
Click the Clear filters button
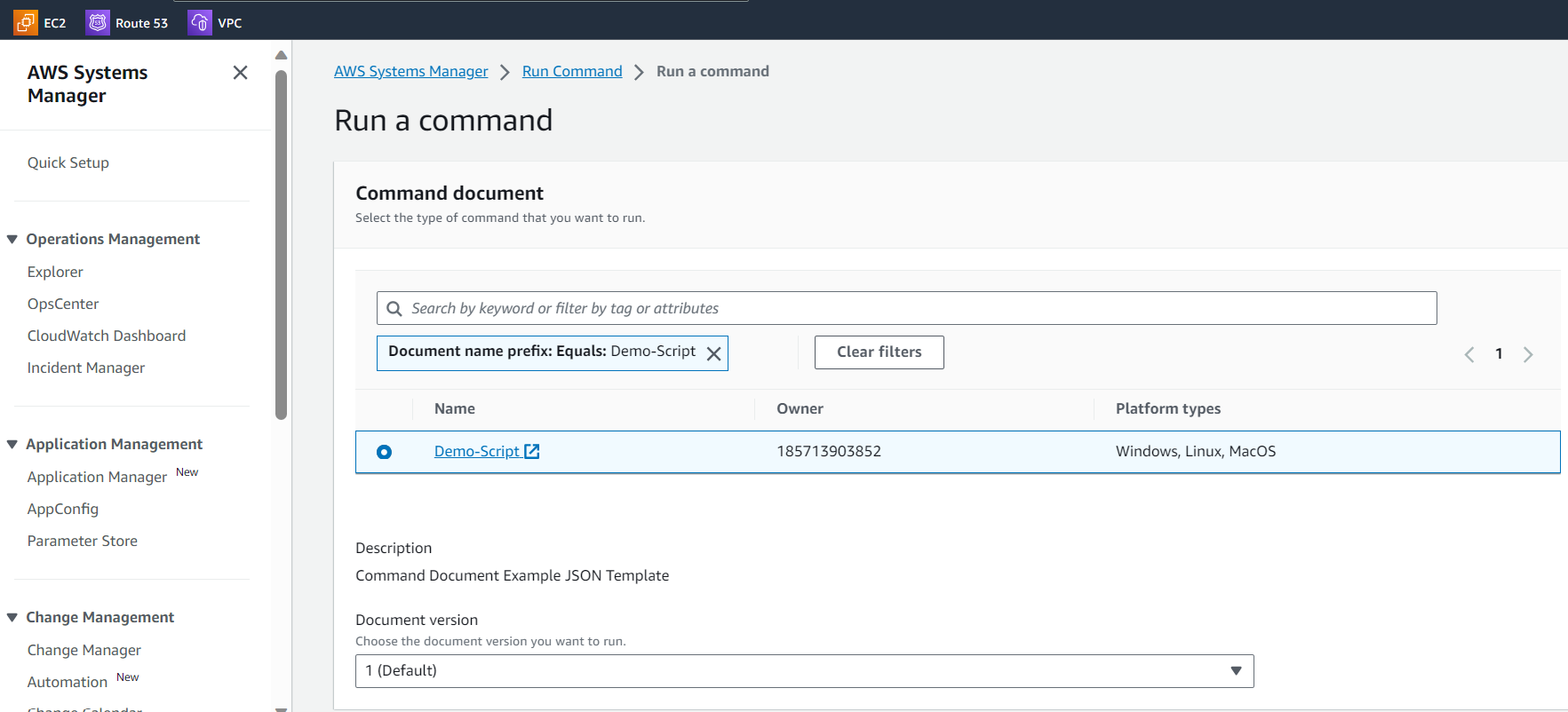click(x=879, y=352)
